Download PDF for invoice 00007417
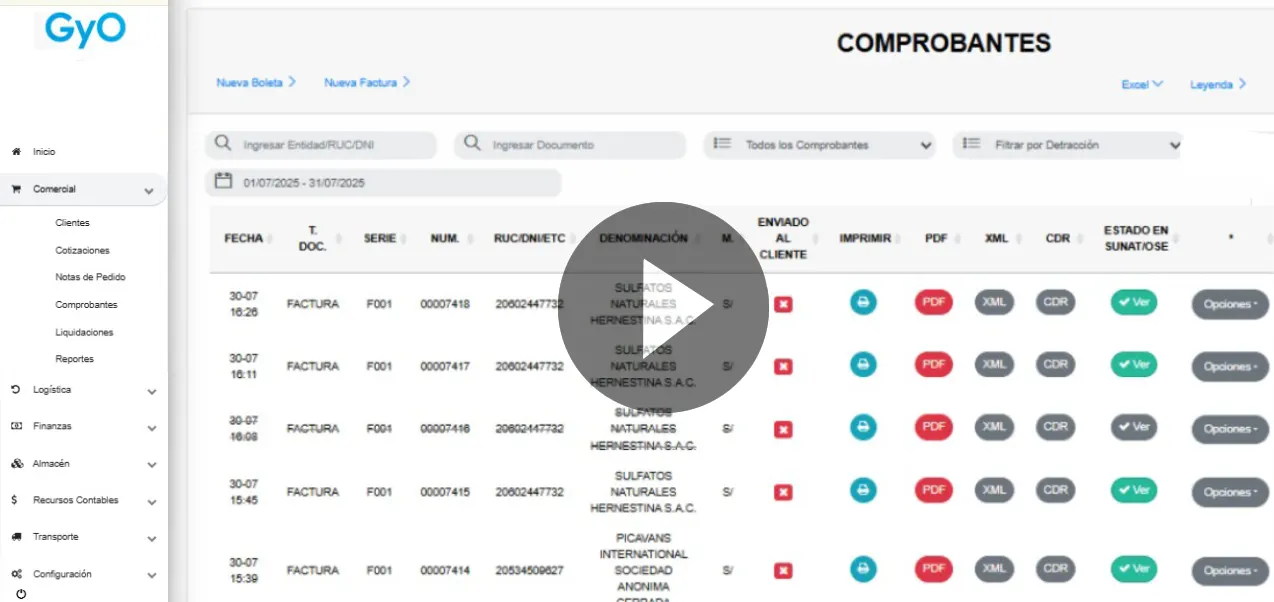Image resolution: width=1274 pixels, height=602 pixels. tap(933, 365)
